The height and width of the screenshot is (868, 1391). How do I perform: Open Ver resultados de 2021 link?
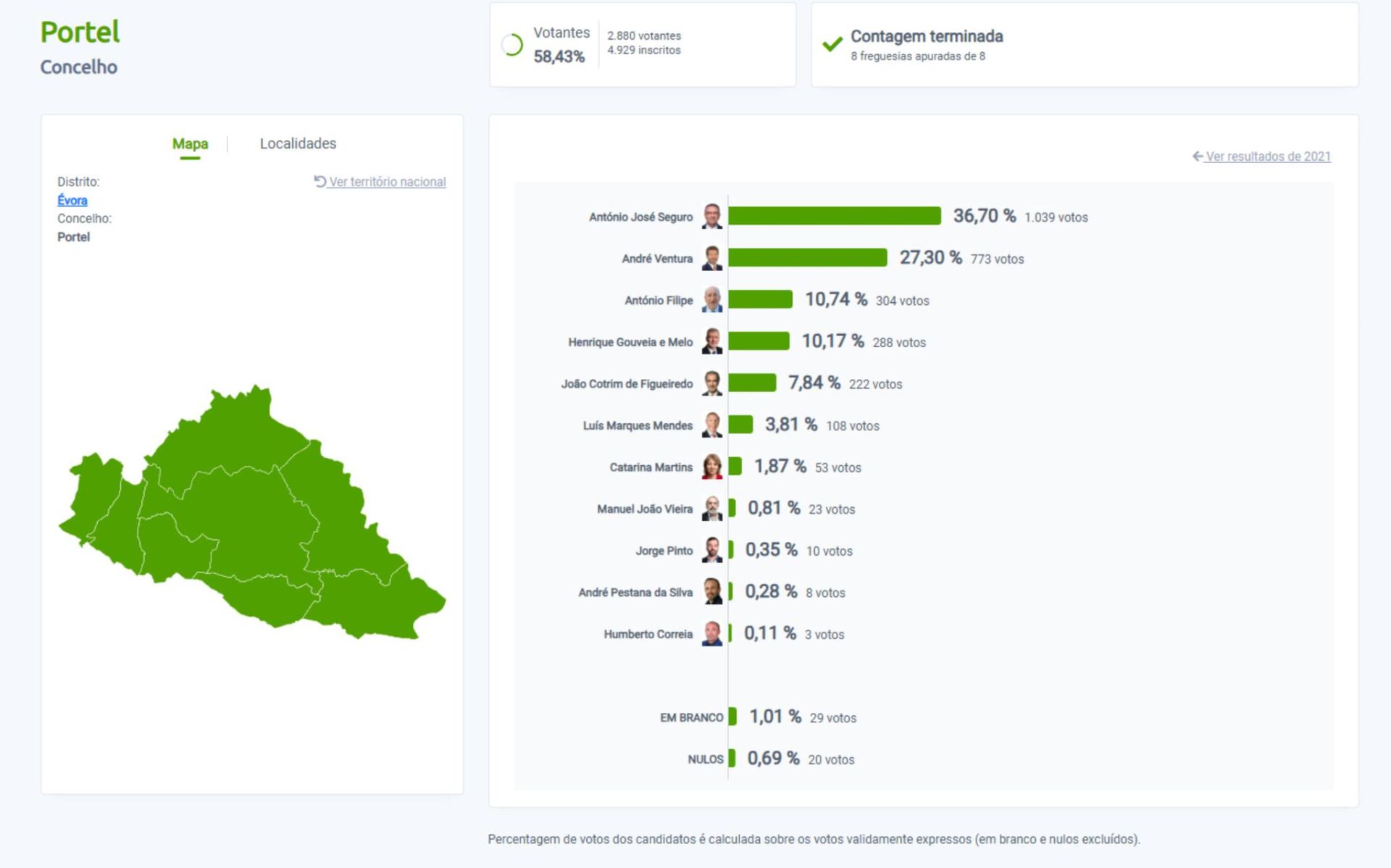pos(1268,157)
